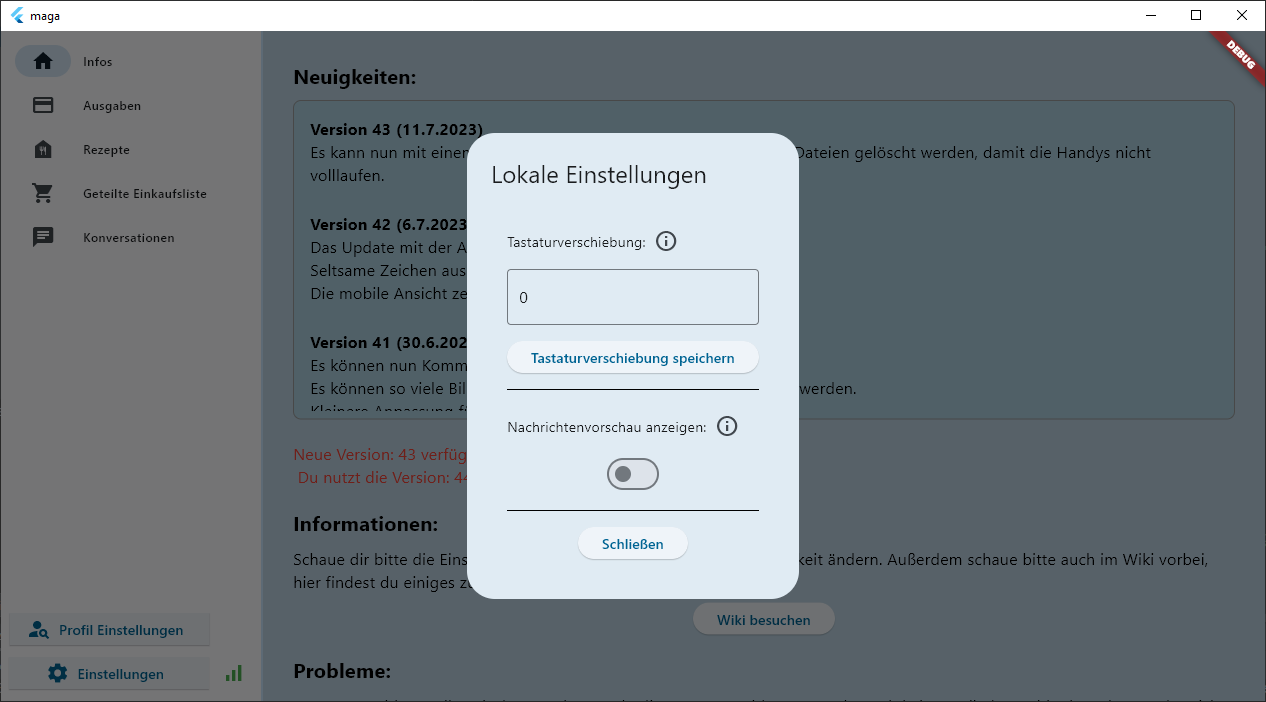
Task: Click the Flutter logo in title bar
Action: click(x=17, y=15)
